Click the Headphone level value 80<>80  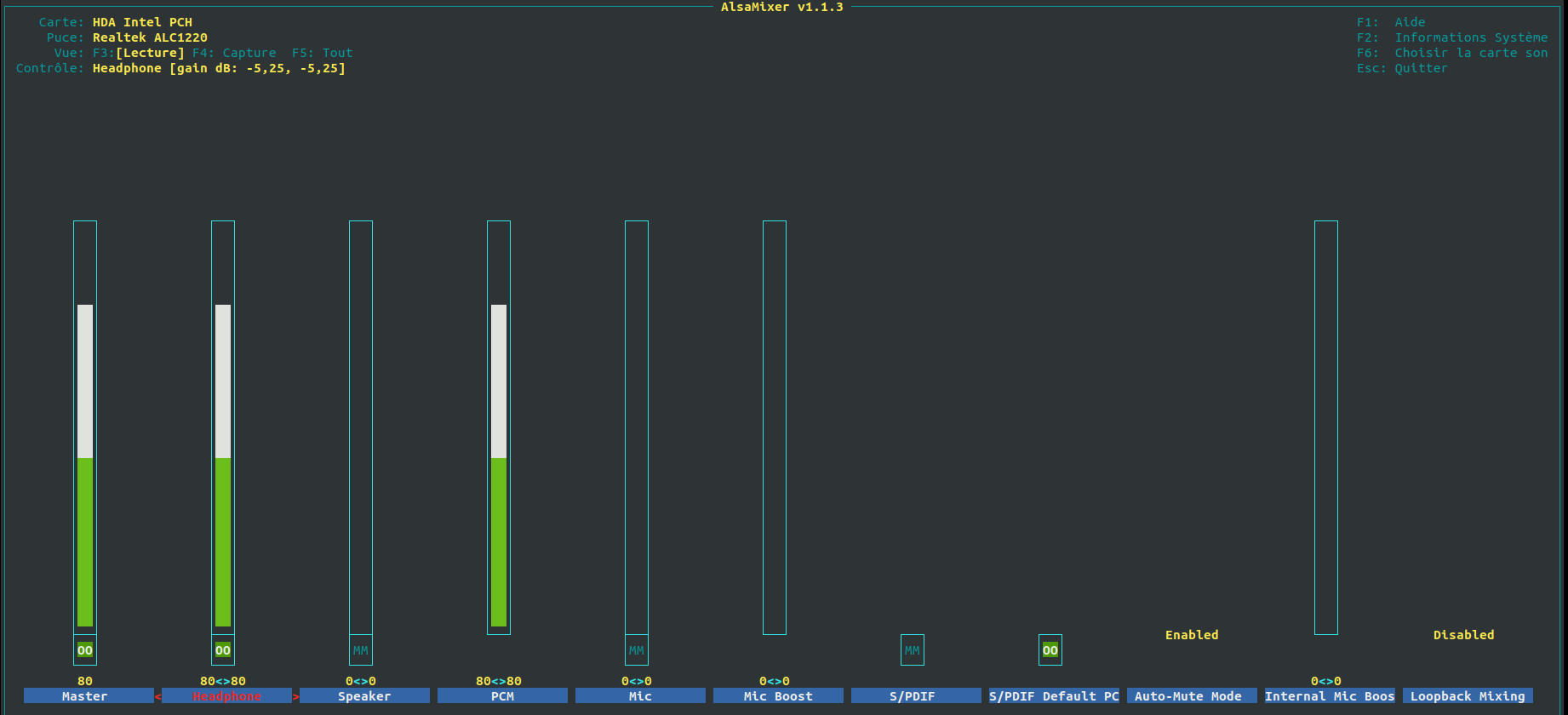[223, 681]
